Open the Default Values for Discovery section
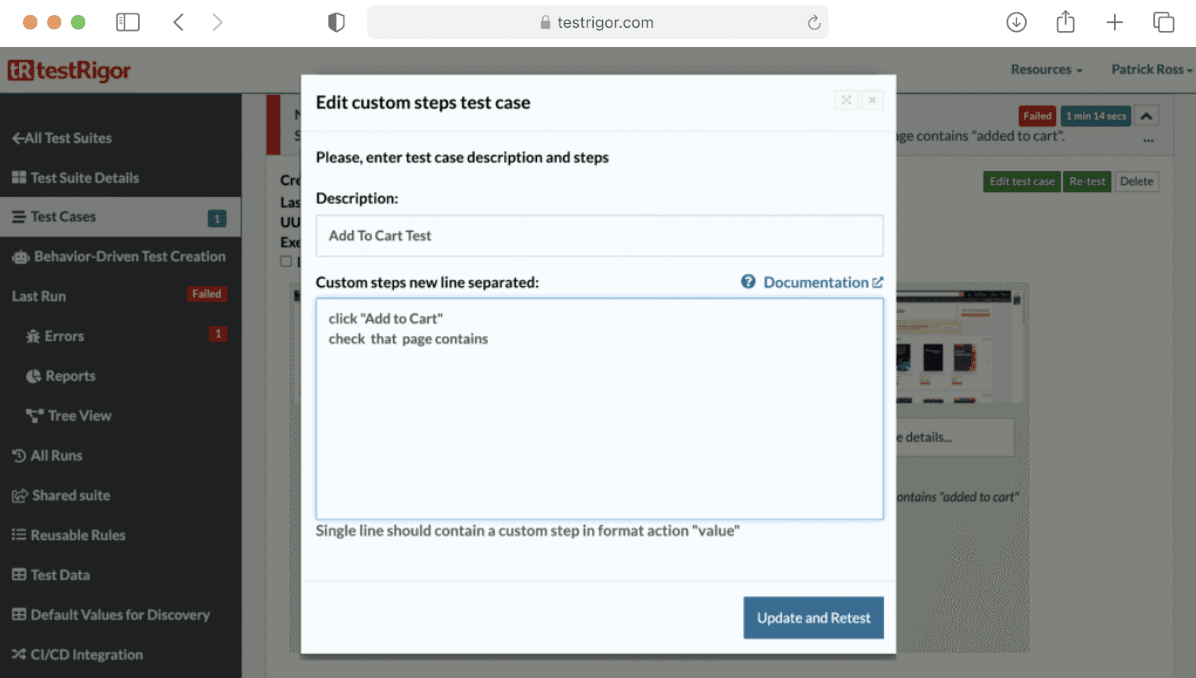1196x678 pixels. (109, 614)
